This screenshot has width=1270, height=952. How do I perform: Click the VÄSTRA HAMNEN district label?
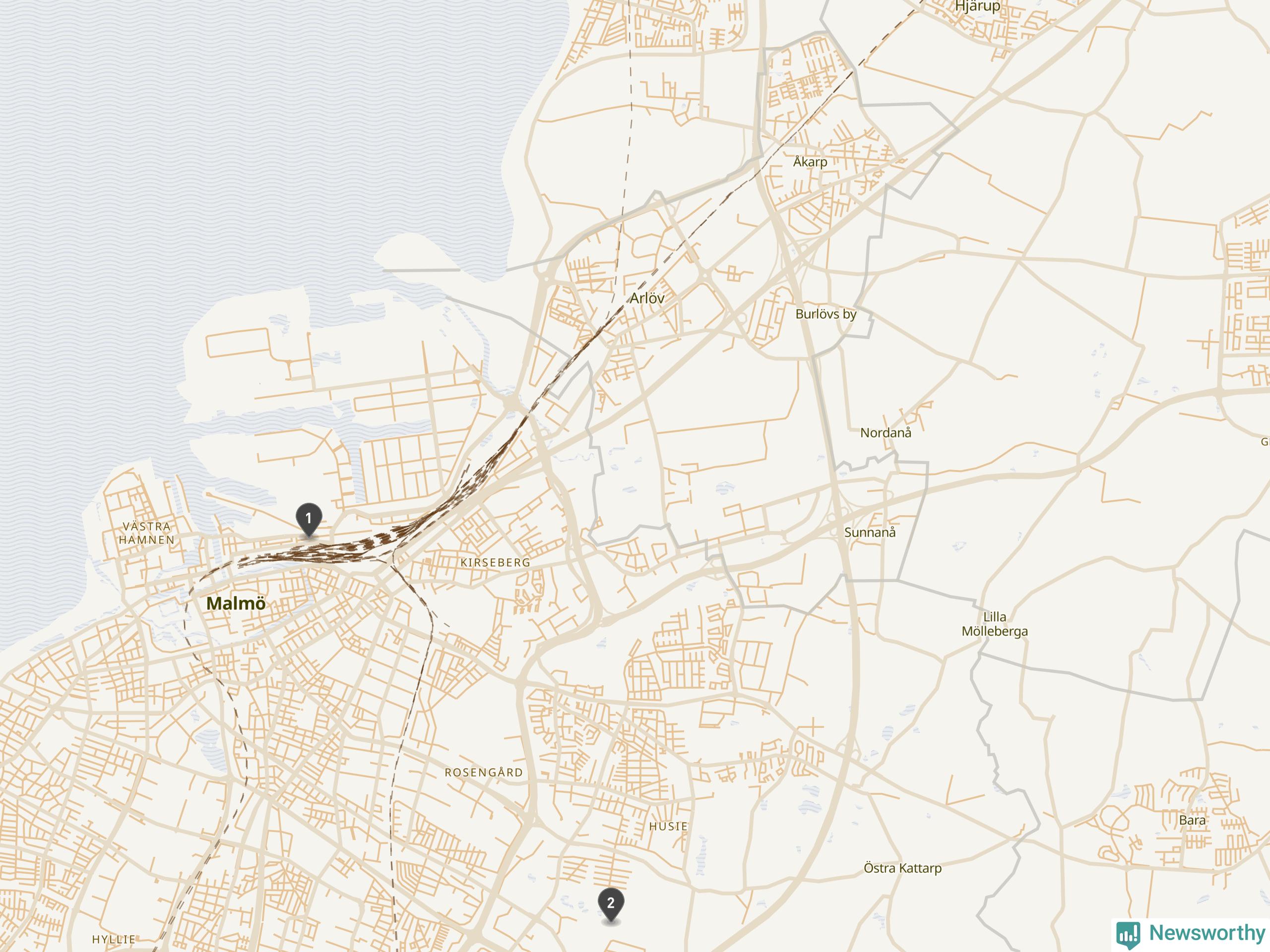tap(147, 533)
